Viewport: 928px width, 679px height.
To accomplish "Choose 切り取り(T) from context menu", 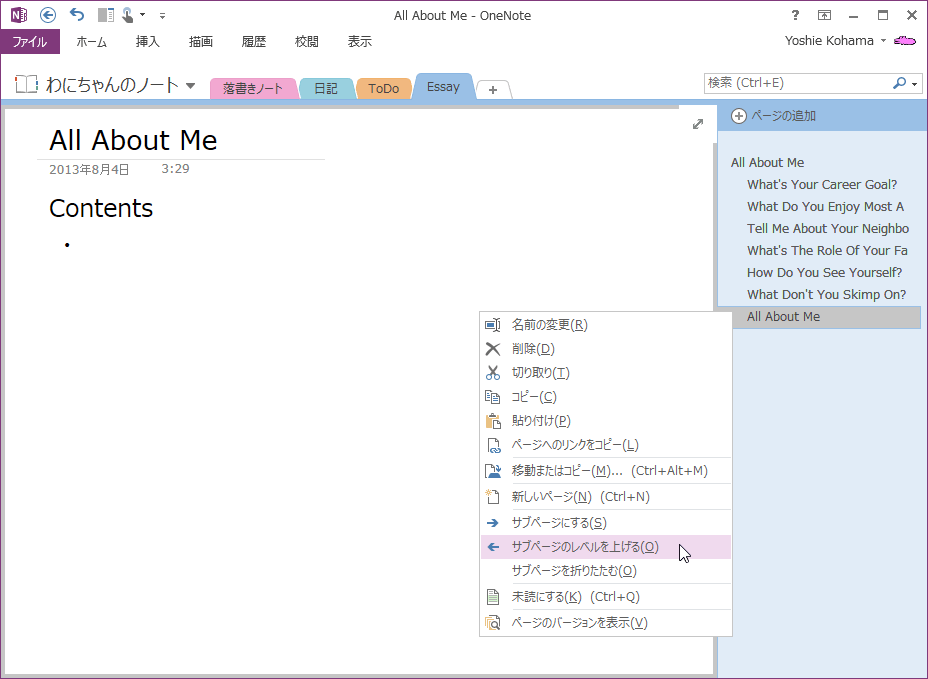I will (x=606, y=372).
